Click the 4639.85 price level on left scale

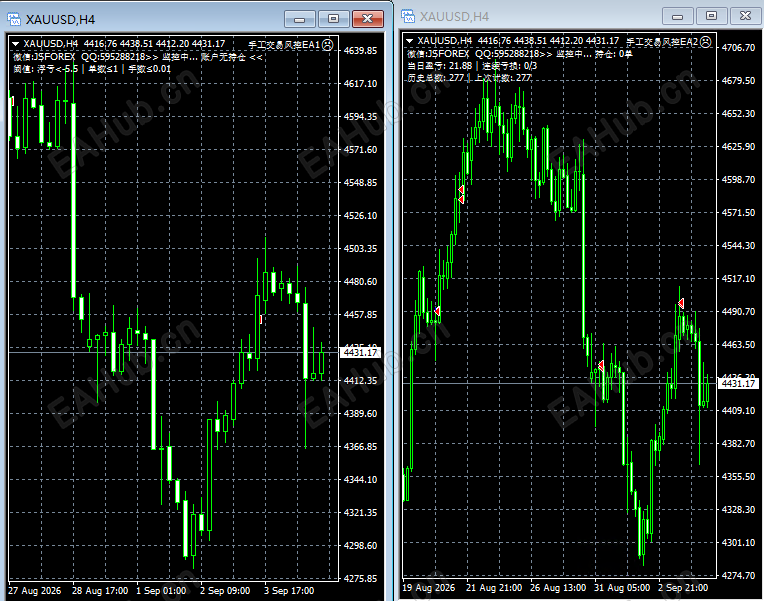click(x=360, y=51)
